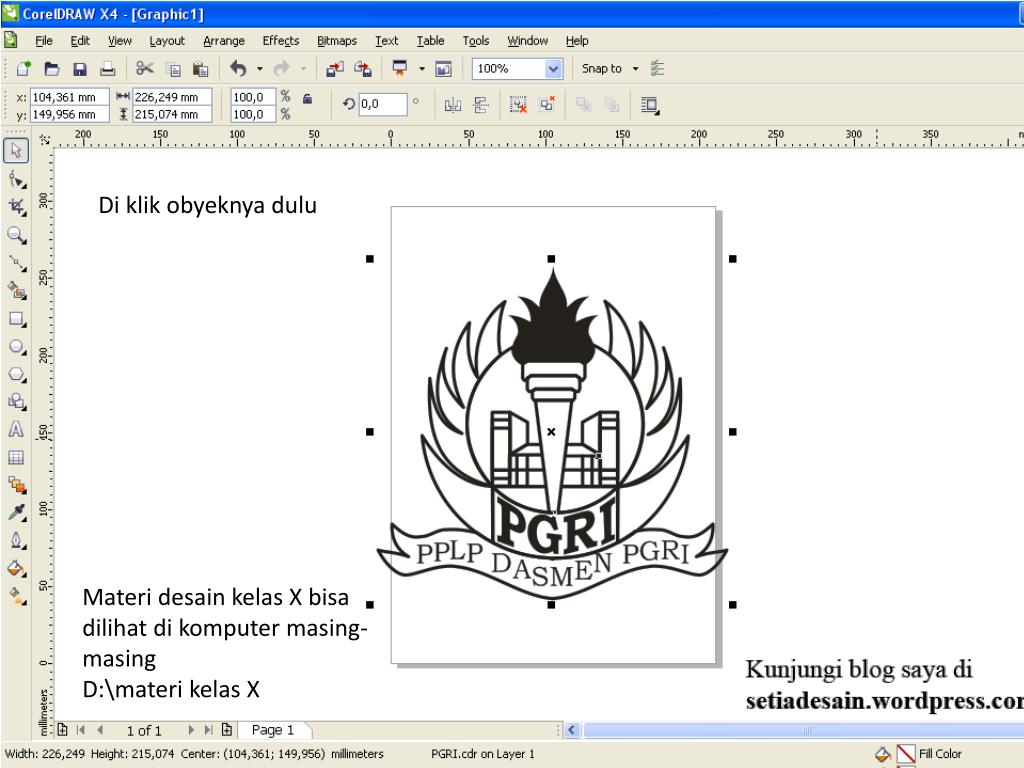Select the Rectangle tool

16,319
